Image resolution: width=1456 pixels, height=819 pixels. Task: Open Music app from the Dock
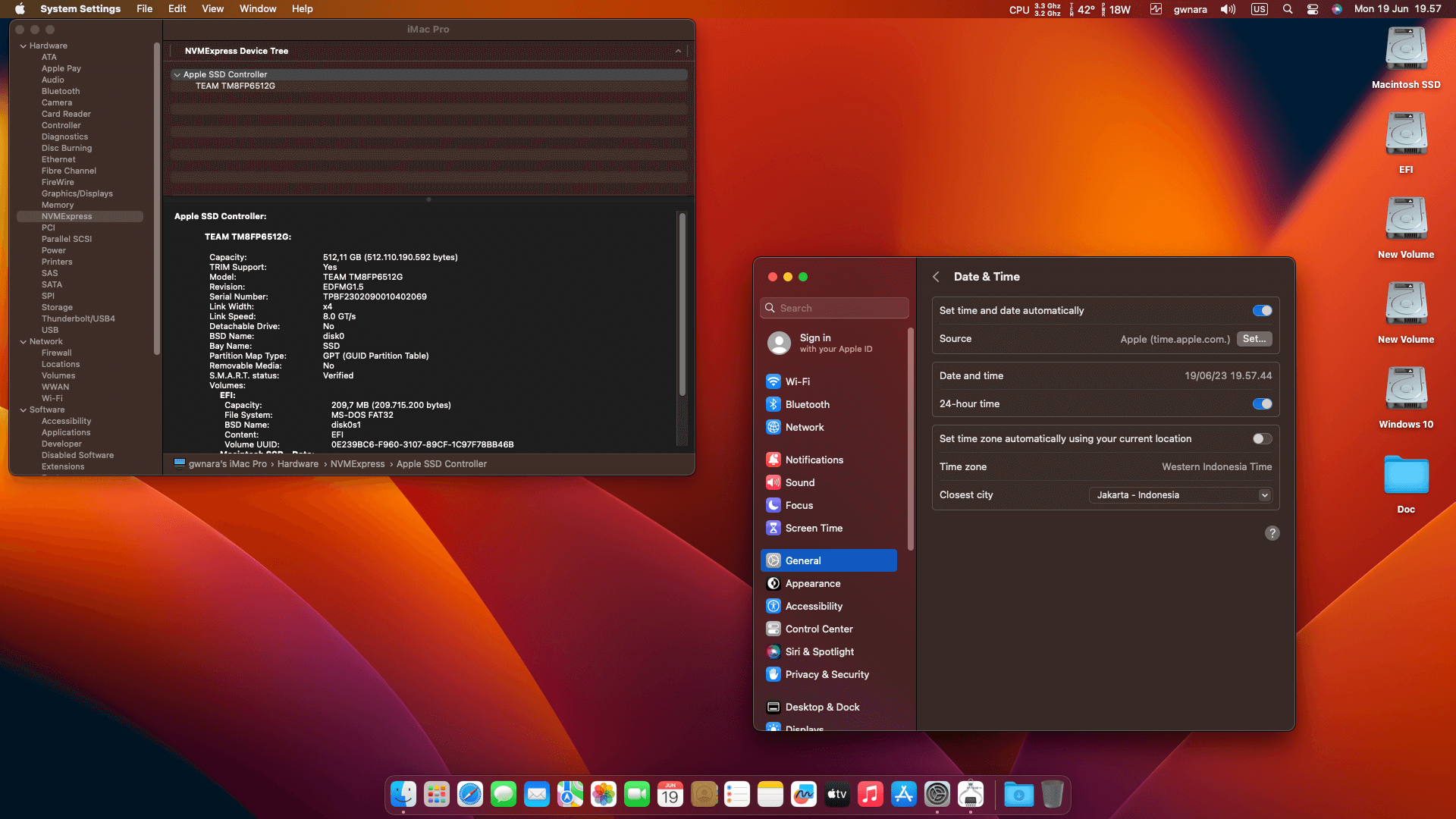pyautogui.click(x=871, y=794)
